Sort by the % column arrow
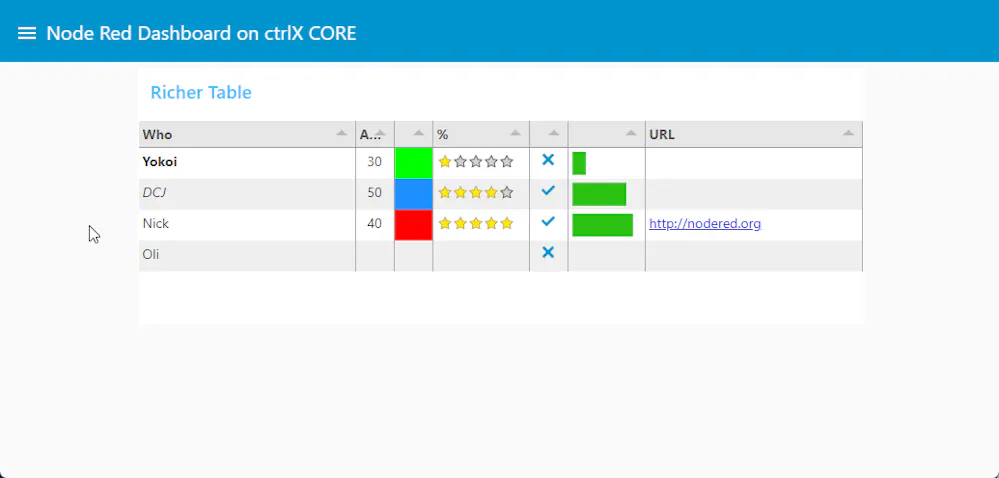 515,133
